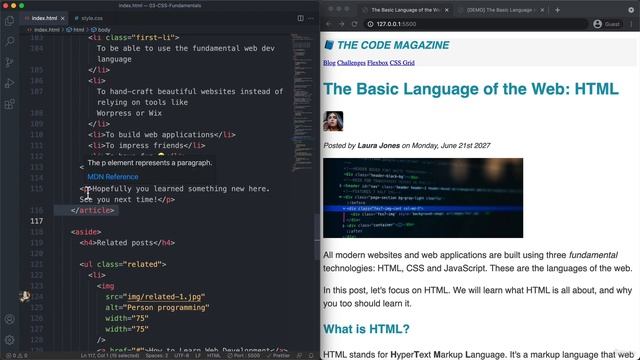Click the "What is HTML?" heading
Screen dimensions: 640x360
[366, 329]
